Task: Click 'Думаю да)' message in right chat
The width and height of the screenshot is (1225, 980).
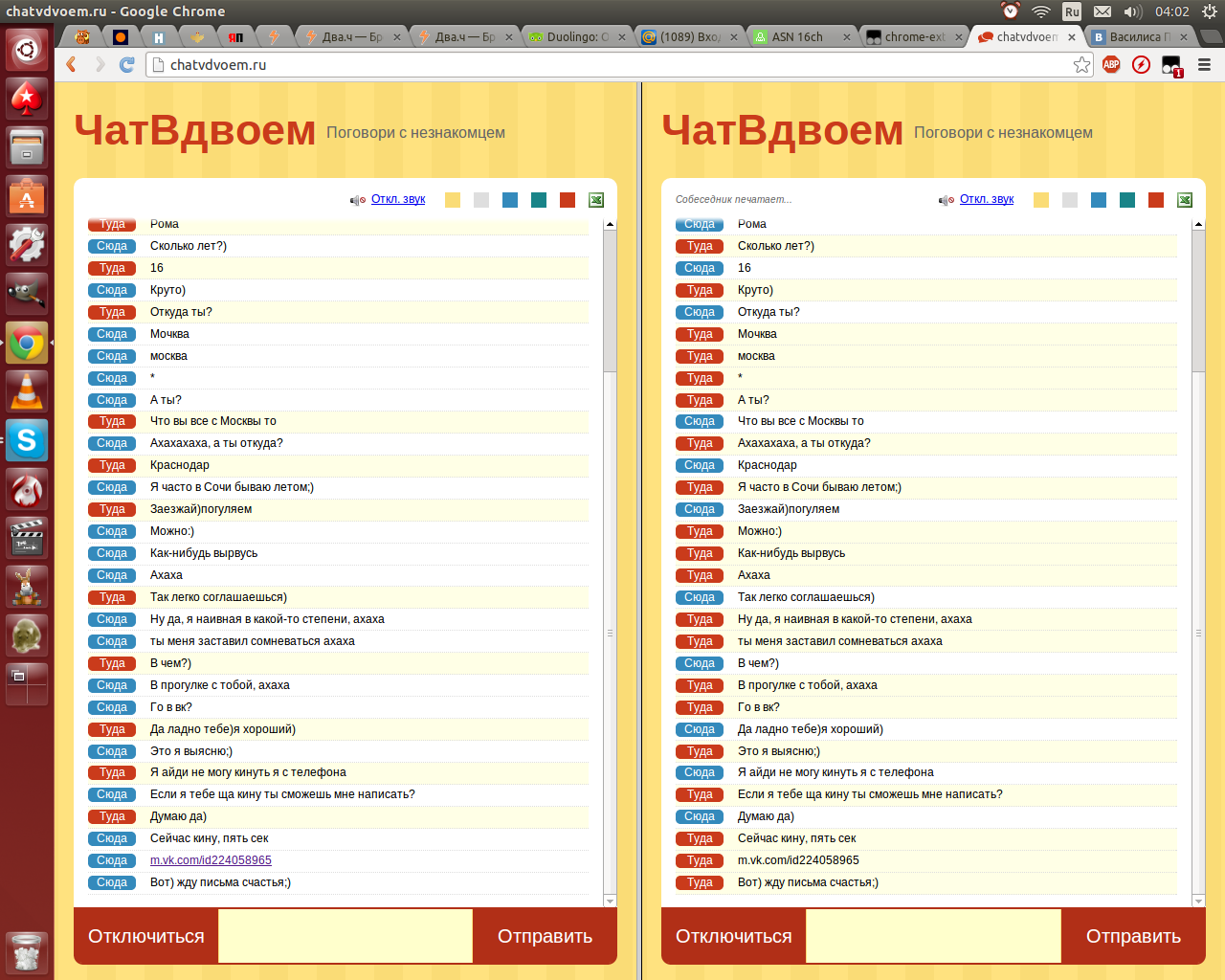Action: (x=766, y=816)
